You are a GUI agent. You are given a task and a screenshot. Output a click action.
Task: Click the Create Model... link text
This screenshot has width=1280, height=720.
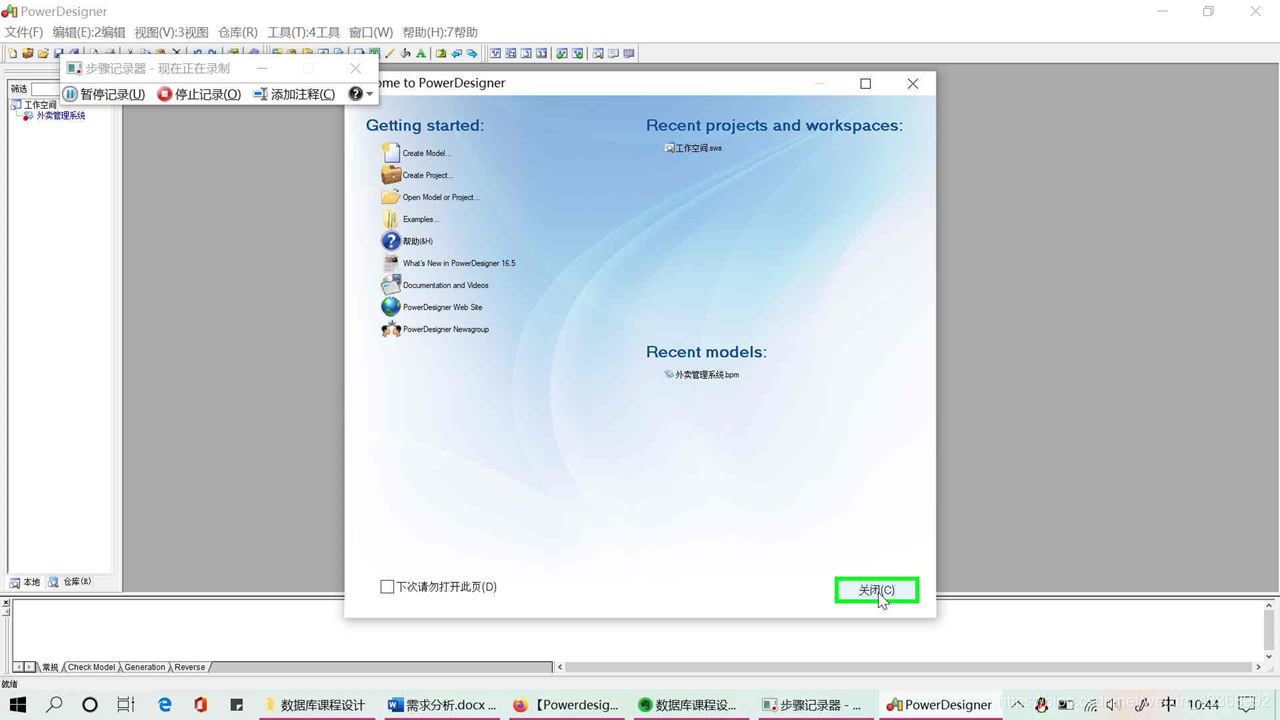[x=427, y=153]
